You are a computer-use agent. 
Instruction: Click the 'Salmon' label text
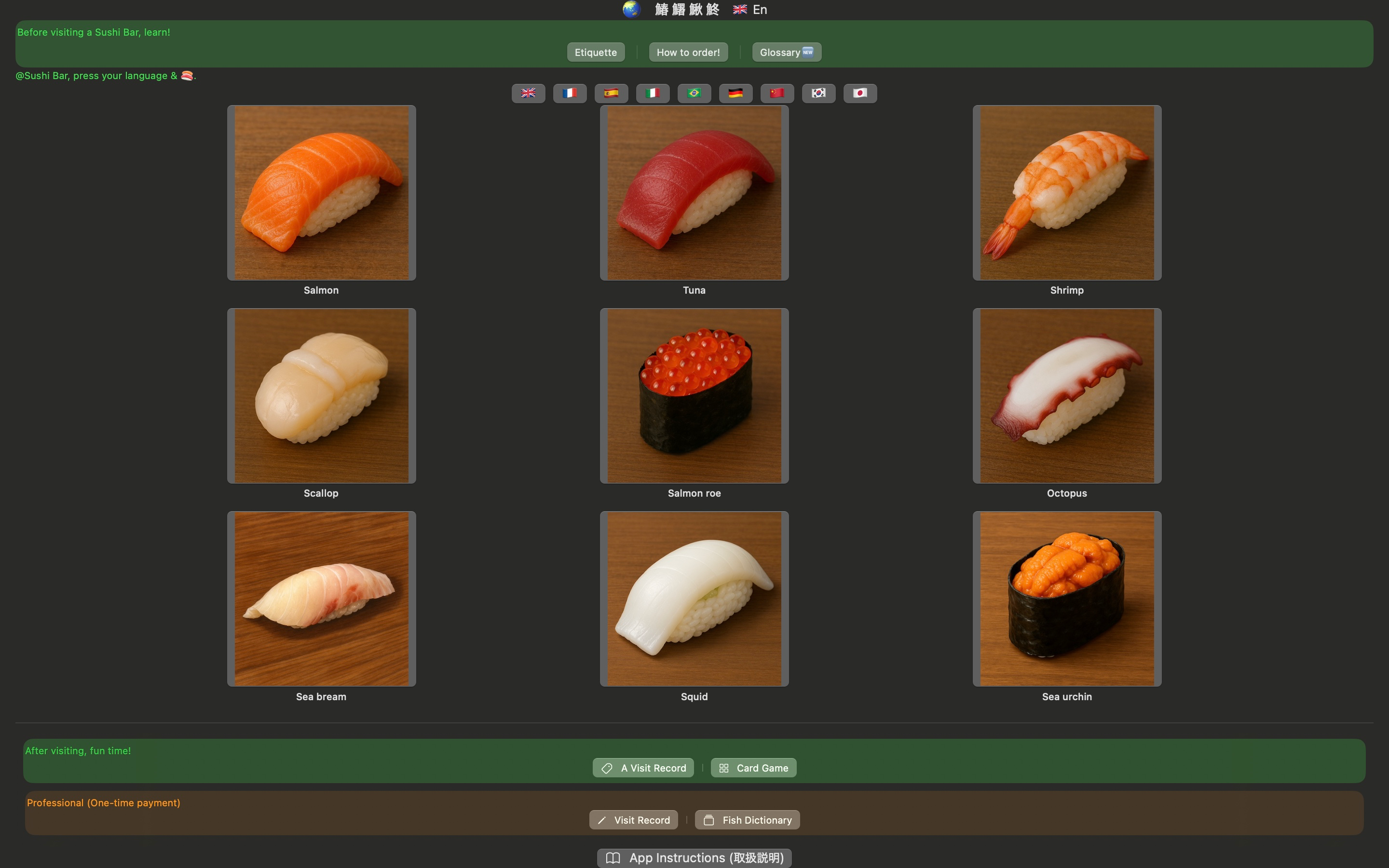(x=321, y=290)
